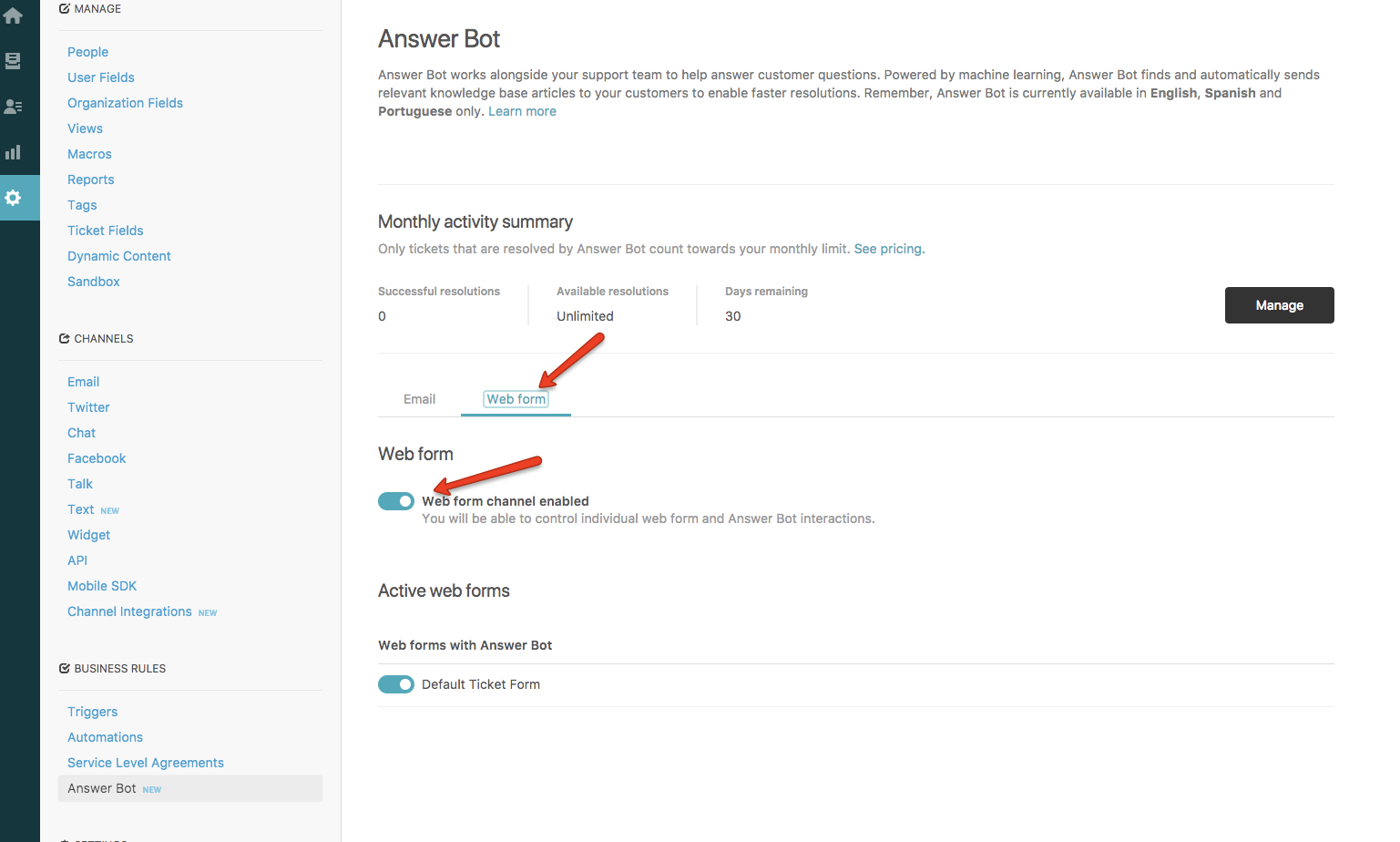The image size is (1400, 842).
Task: Open Talk channel settings
Action: [80, 484]
